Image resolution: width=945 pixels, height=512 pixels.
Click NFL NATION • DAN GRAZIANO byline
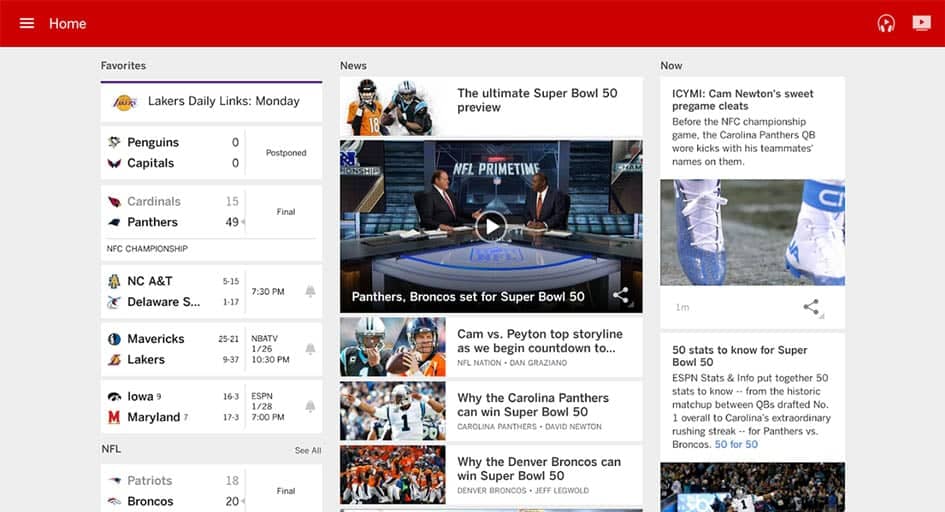512,363
